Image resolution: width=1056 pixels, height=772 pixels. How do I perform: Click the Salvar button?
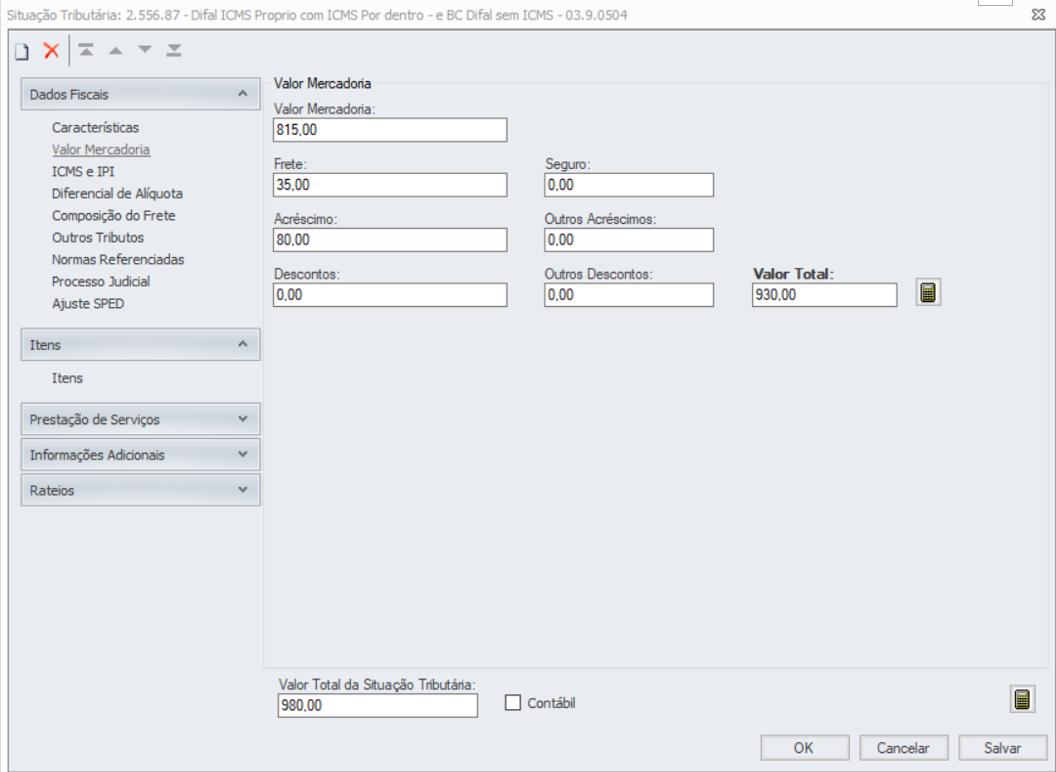[x=1002, y=748]
